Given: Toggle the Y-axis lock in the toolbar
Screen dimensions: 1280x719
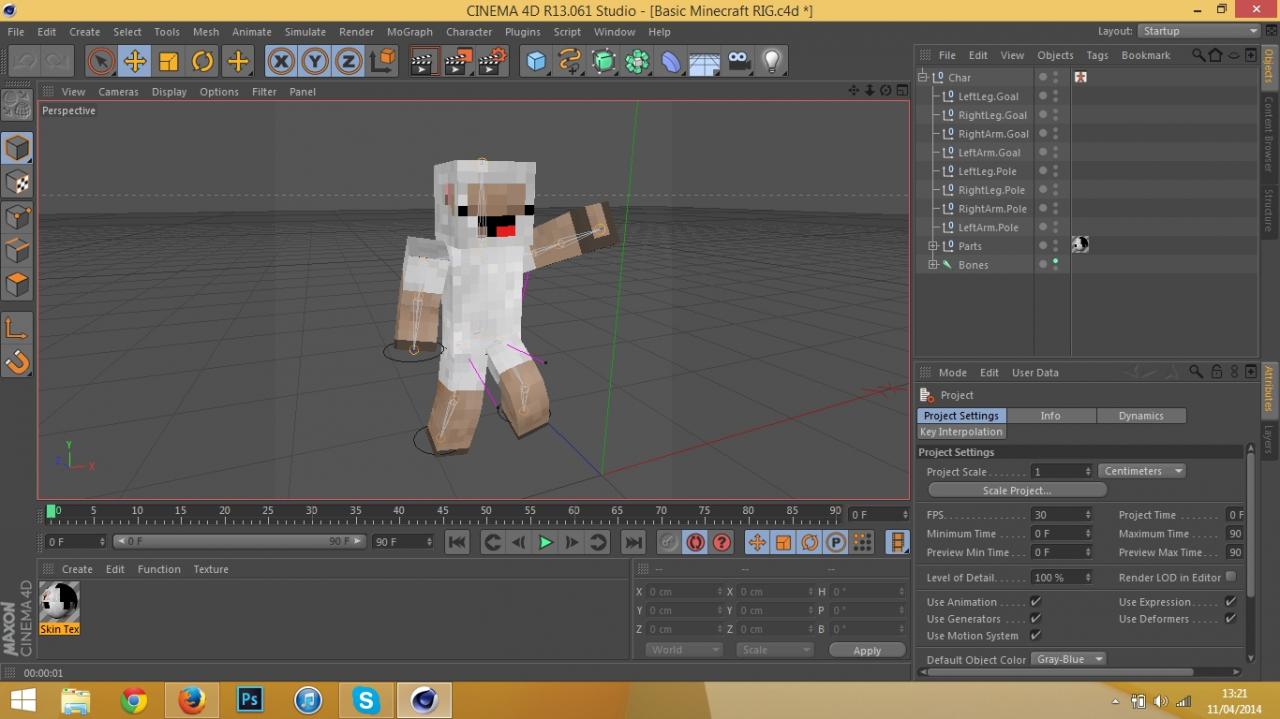Looking at the screenshot, I should 314,61.
